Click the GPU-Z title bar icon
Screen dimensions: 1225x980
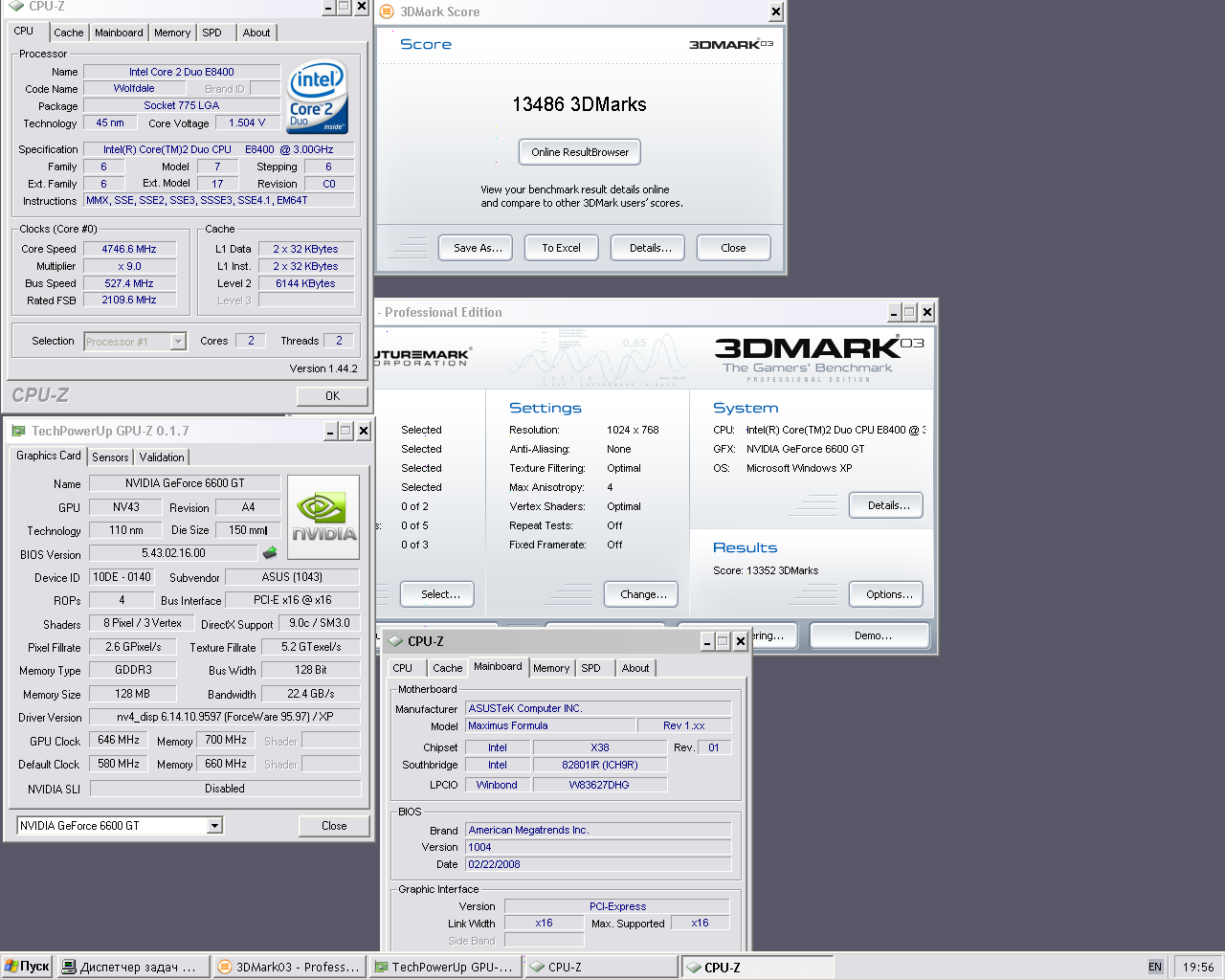click(x=18, y=431)
